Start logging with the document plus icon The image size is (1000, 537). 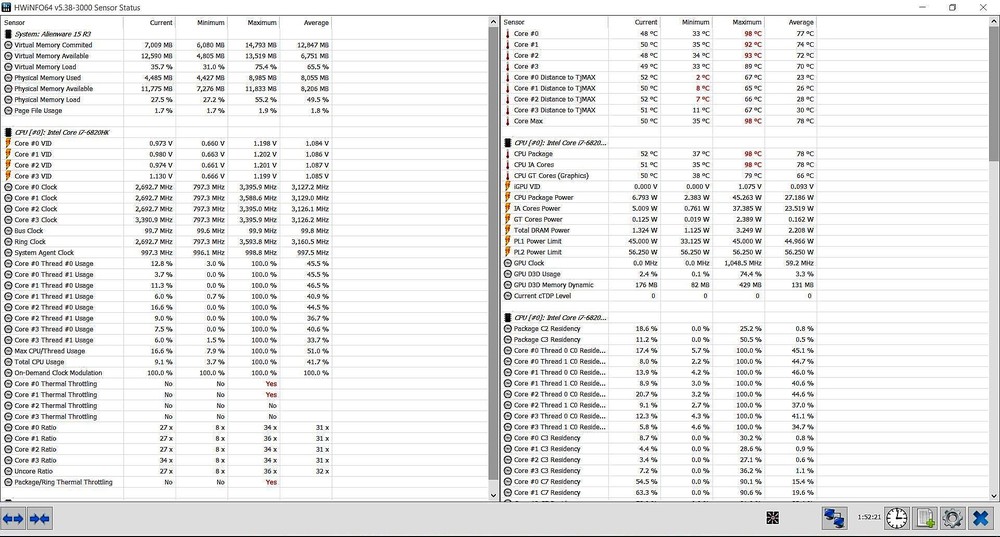[926, 517]
